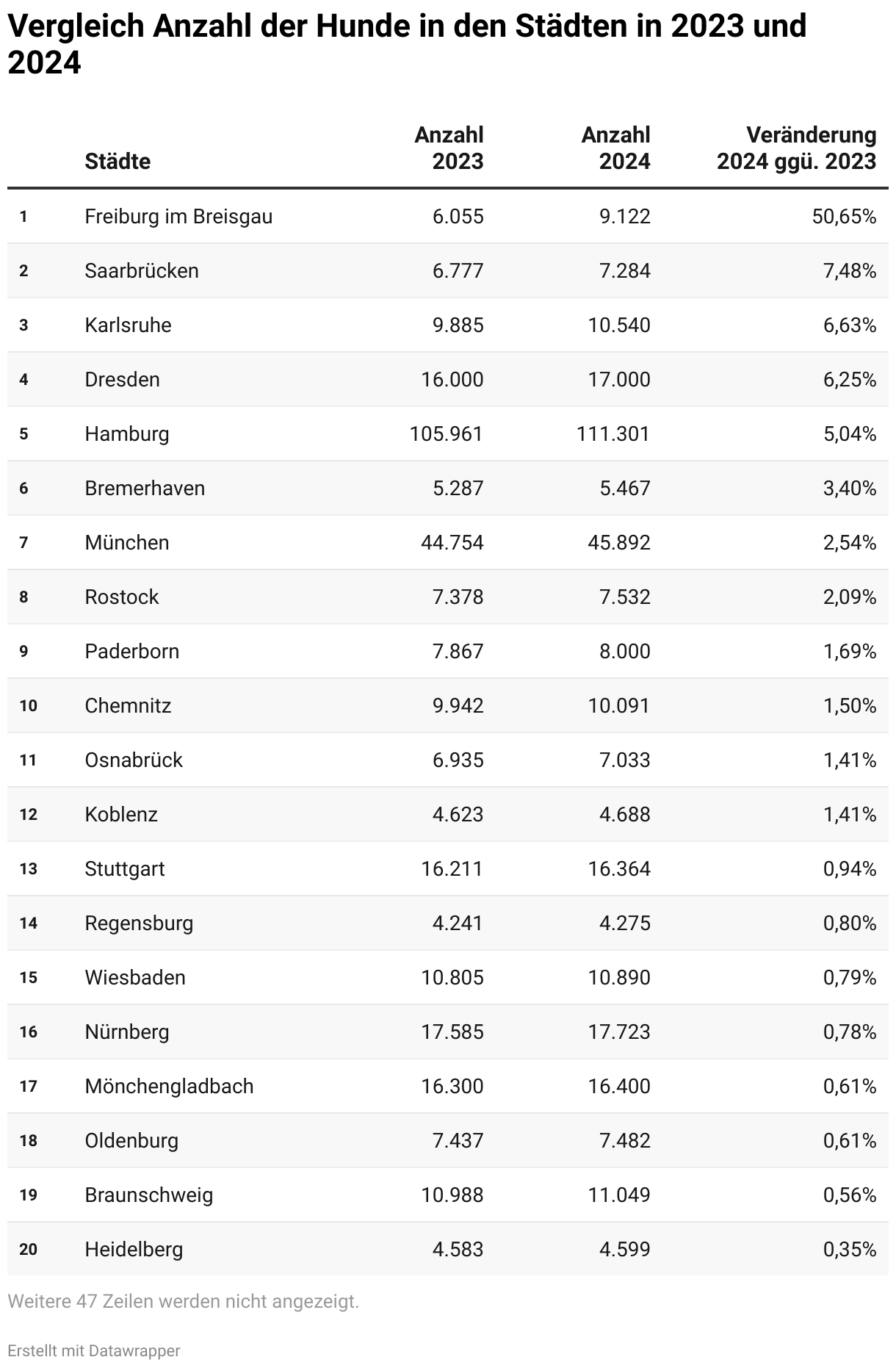Image resolution: width=896 pixels, height=1368 pixels.
Task: Click Rostock's 2023 count 7.378
Action: pos(458,597)
